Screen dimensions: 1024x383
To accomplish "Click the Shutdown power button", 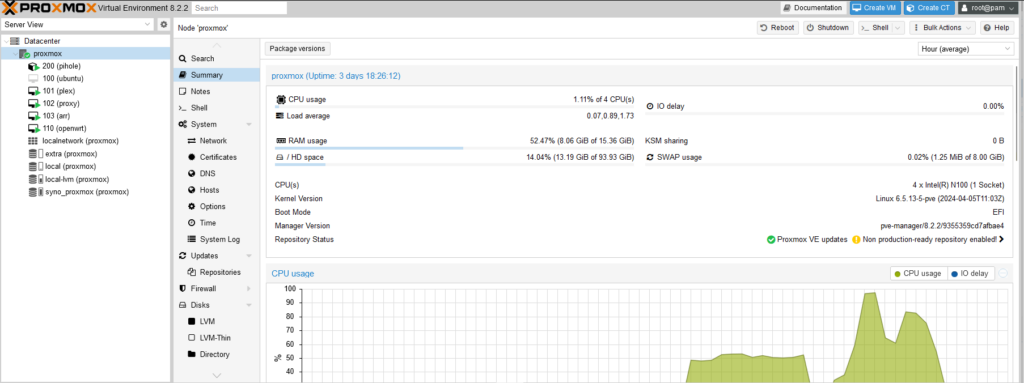I will click(827, 27).
